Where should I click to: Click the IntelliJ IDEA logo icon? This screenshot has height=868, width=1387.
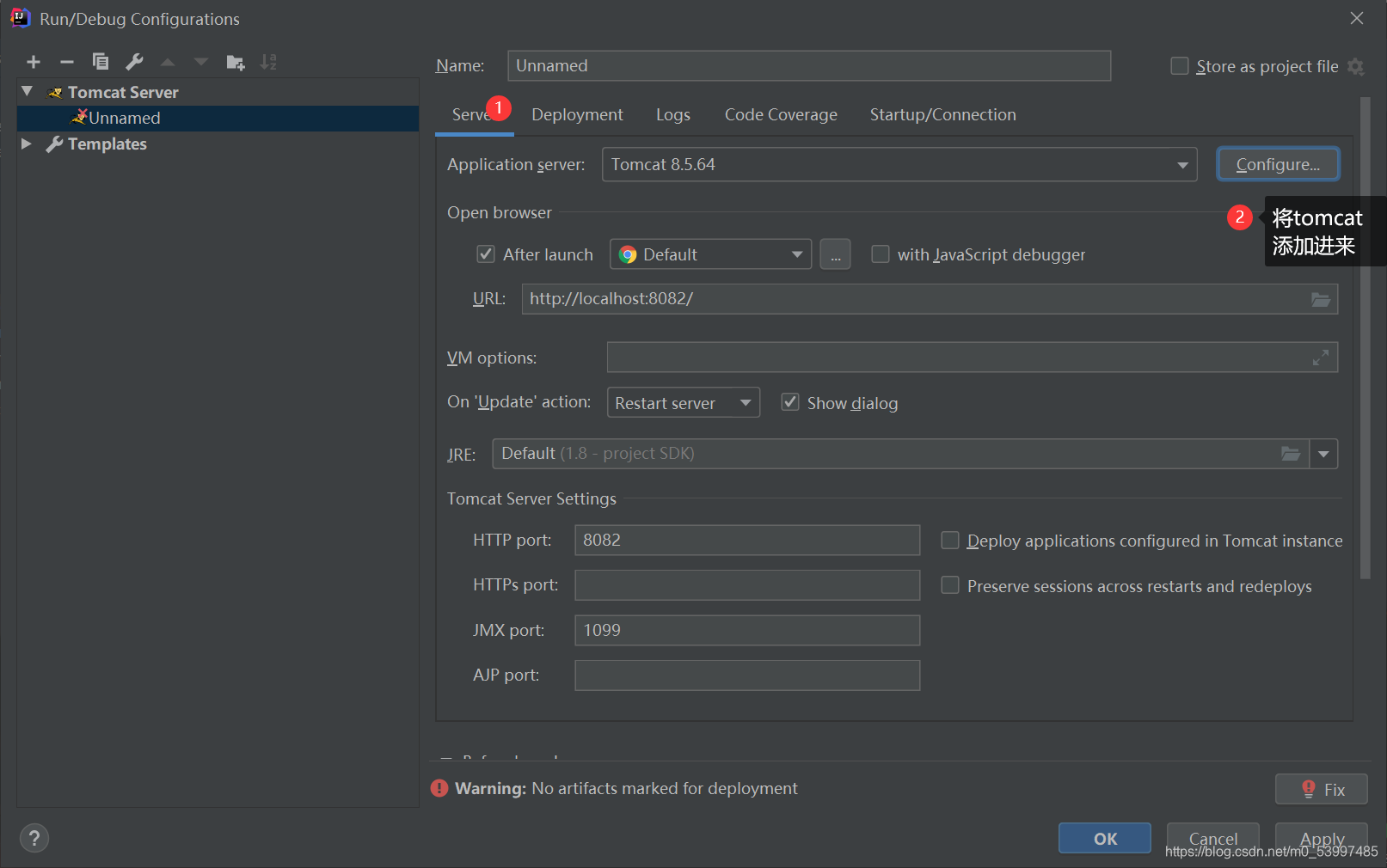(21, 18)
